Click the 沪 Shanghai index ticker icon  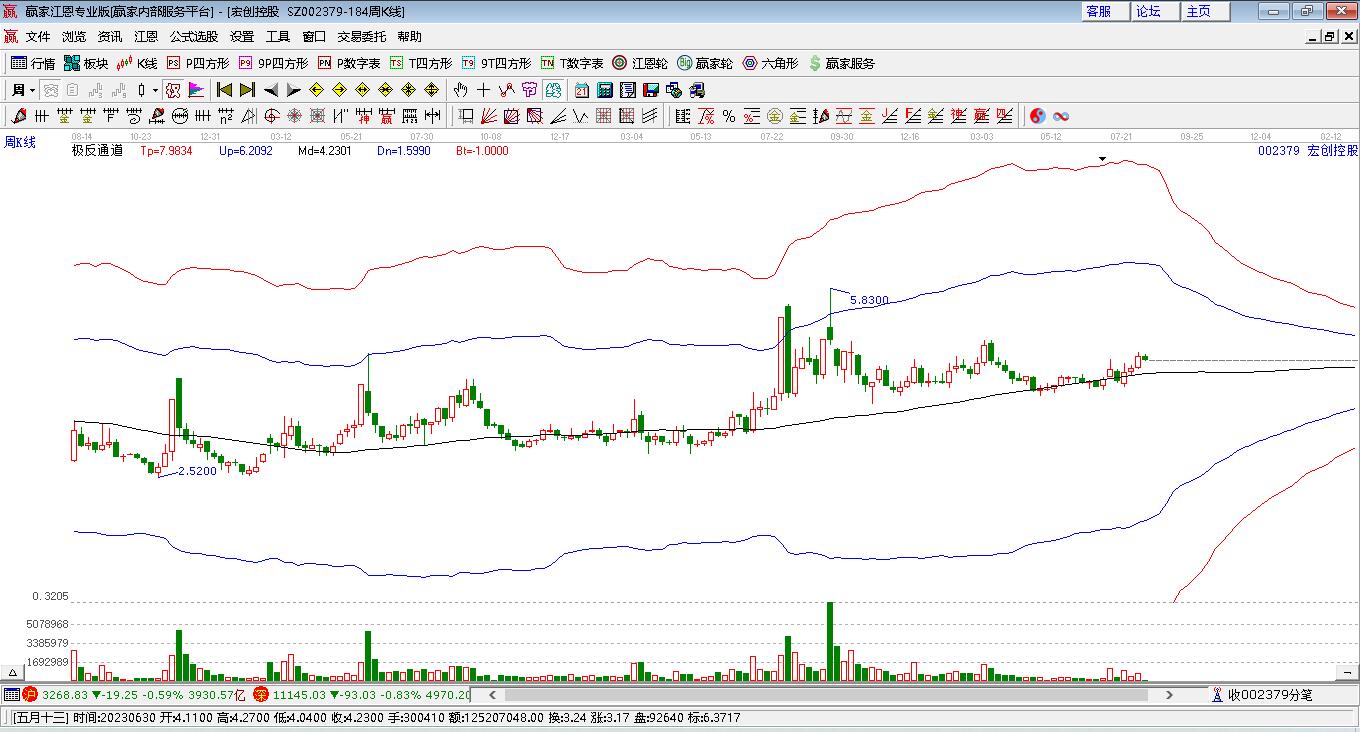[x=30, y=694]
